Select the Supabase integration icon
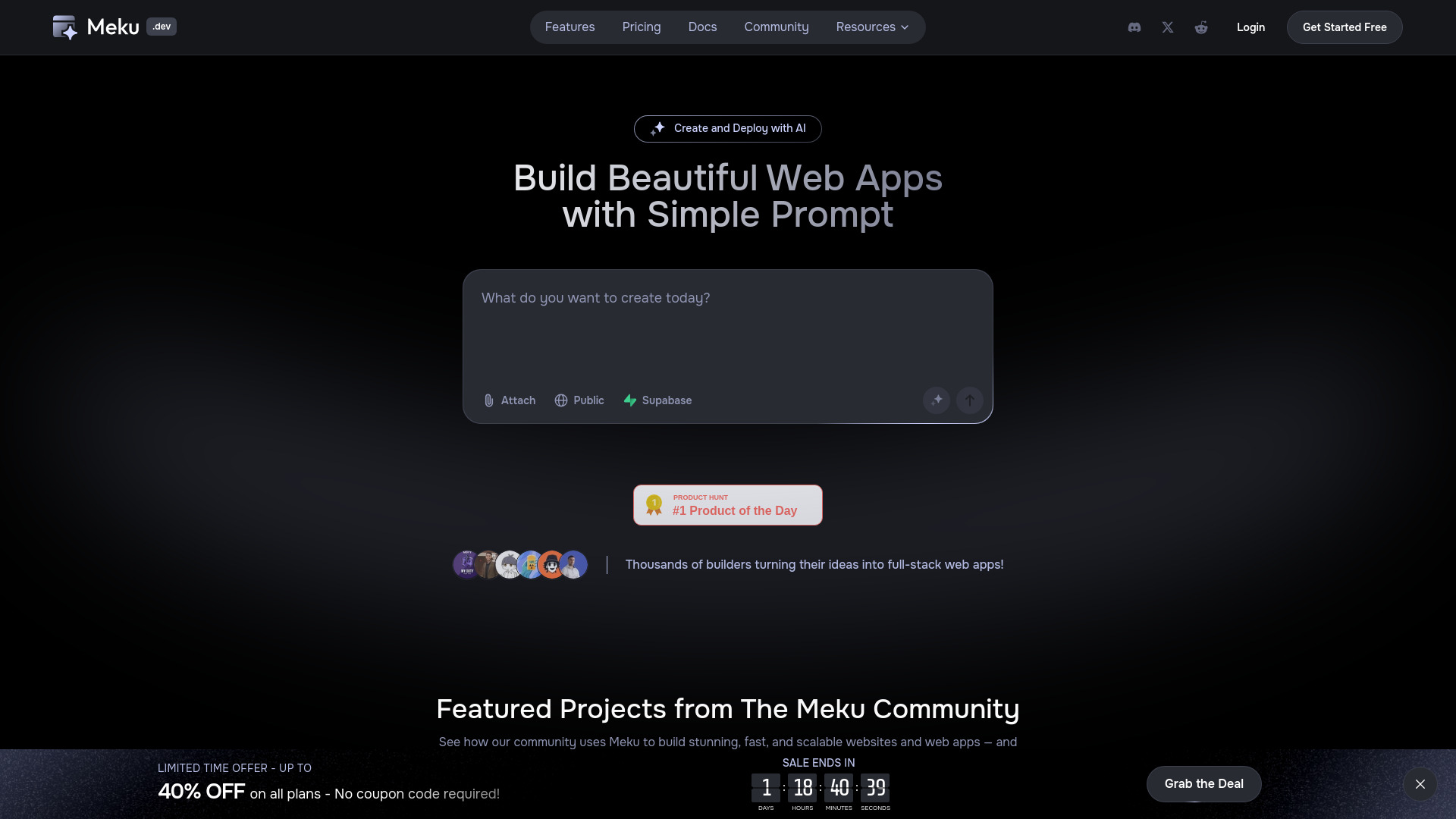The height and width of the screenshot is (819, 1456). click(629, 400)
